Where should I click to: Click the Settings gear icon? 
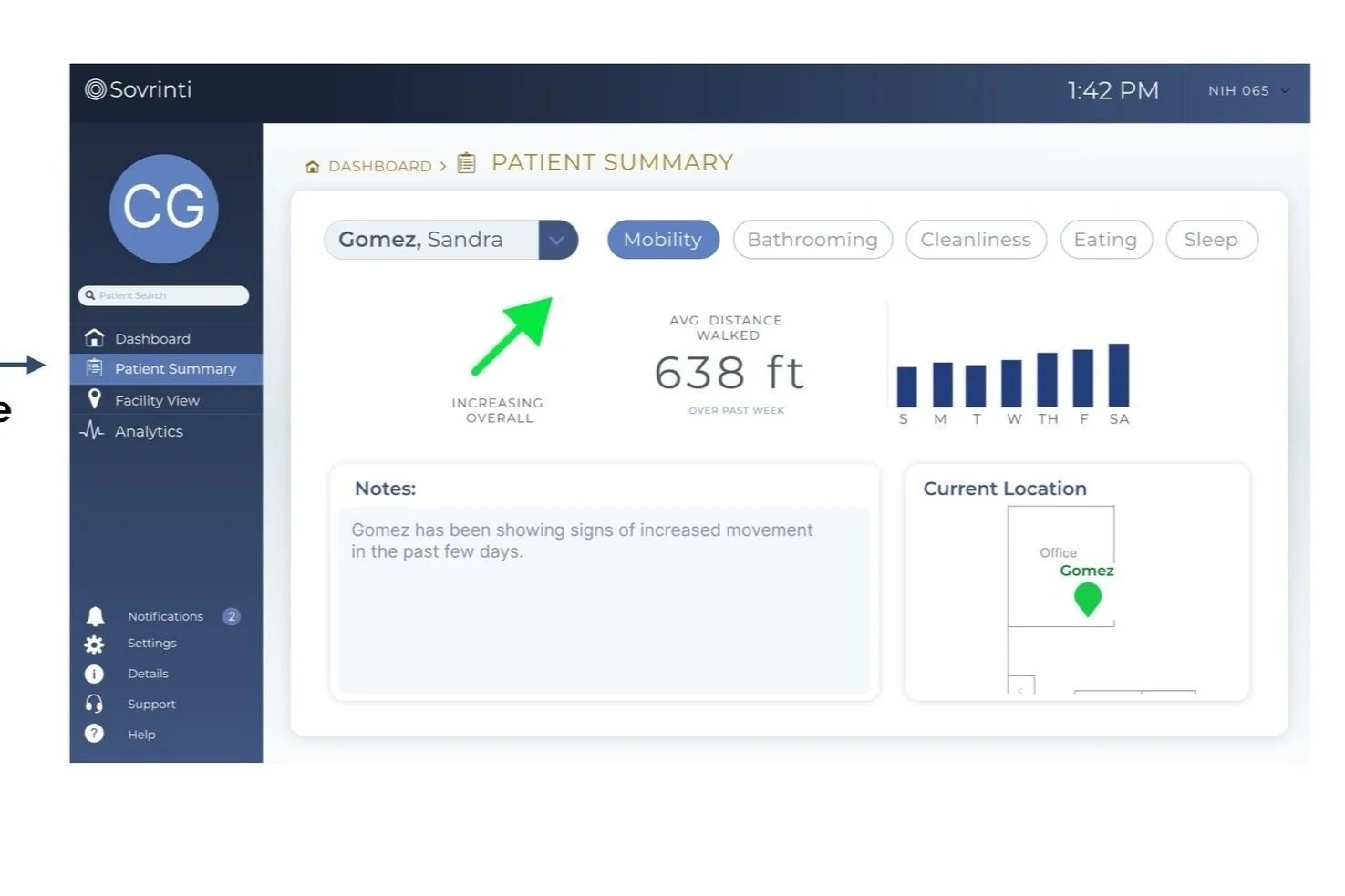point(95,644)
